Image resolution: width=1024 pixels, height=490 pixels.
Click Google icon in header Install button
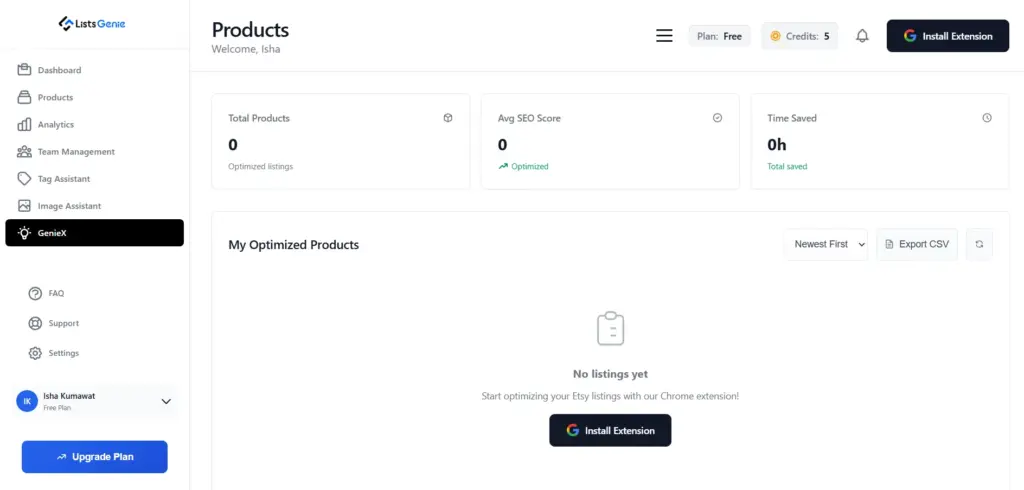(x=910, y=36)
